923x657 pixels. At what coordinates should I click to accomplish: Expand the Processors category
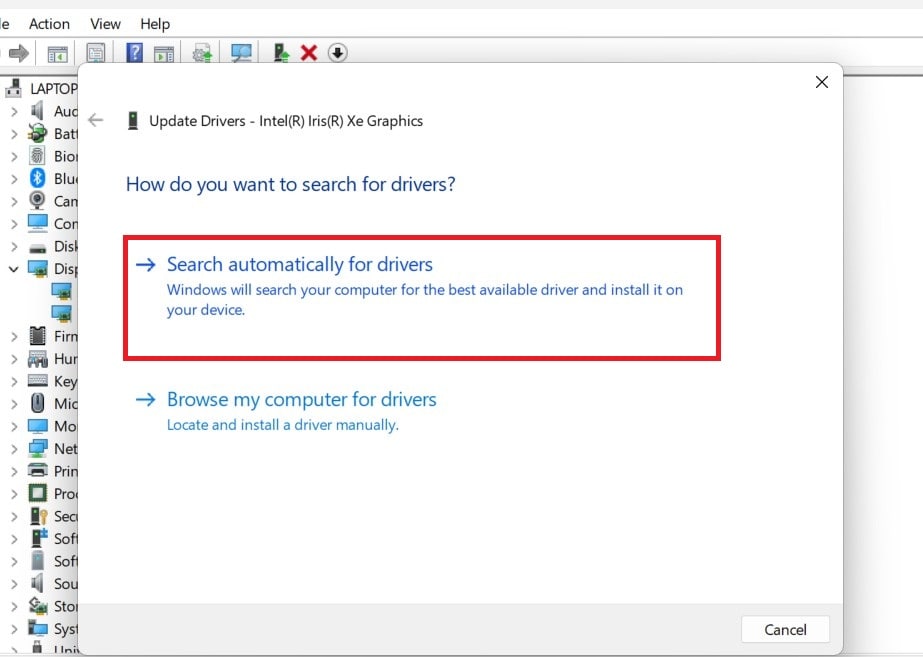[x=14, y=494]
